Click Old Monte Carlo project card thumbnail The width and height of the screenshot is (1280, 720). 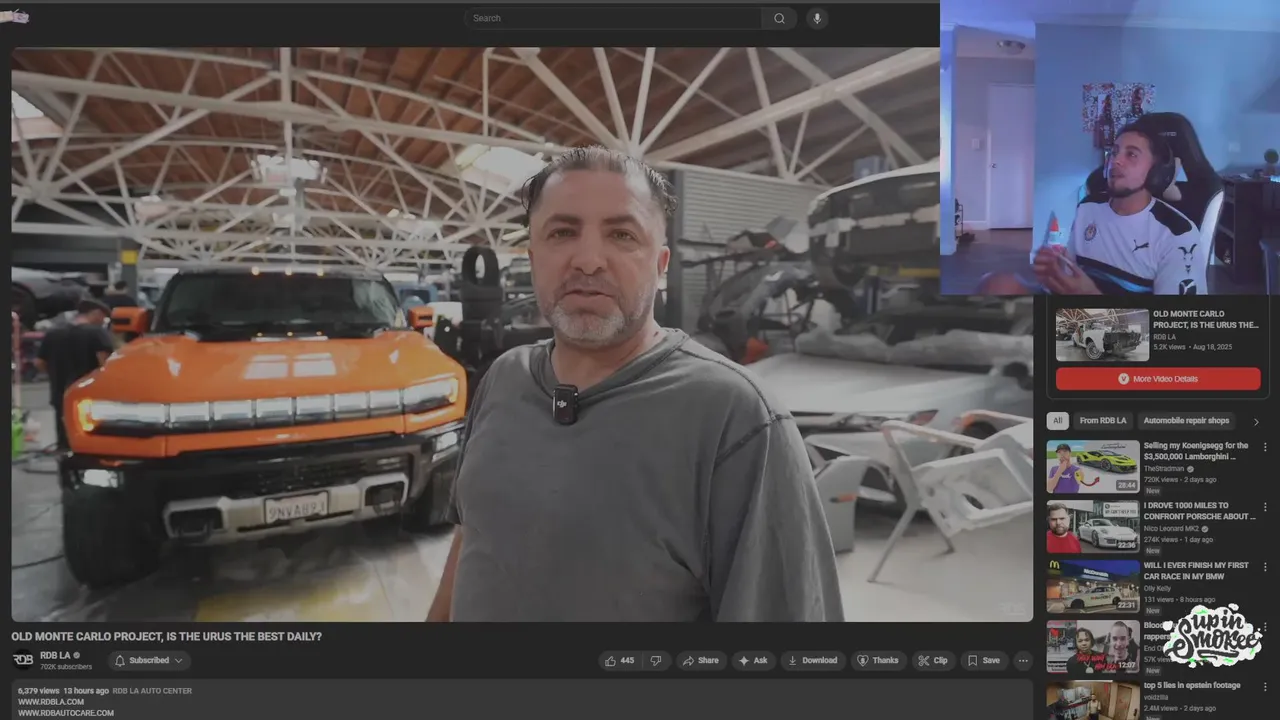coord(1102,335)
